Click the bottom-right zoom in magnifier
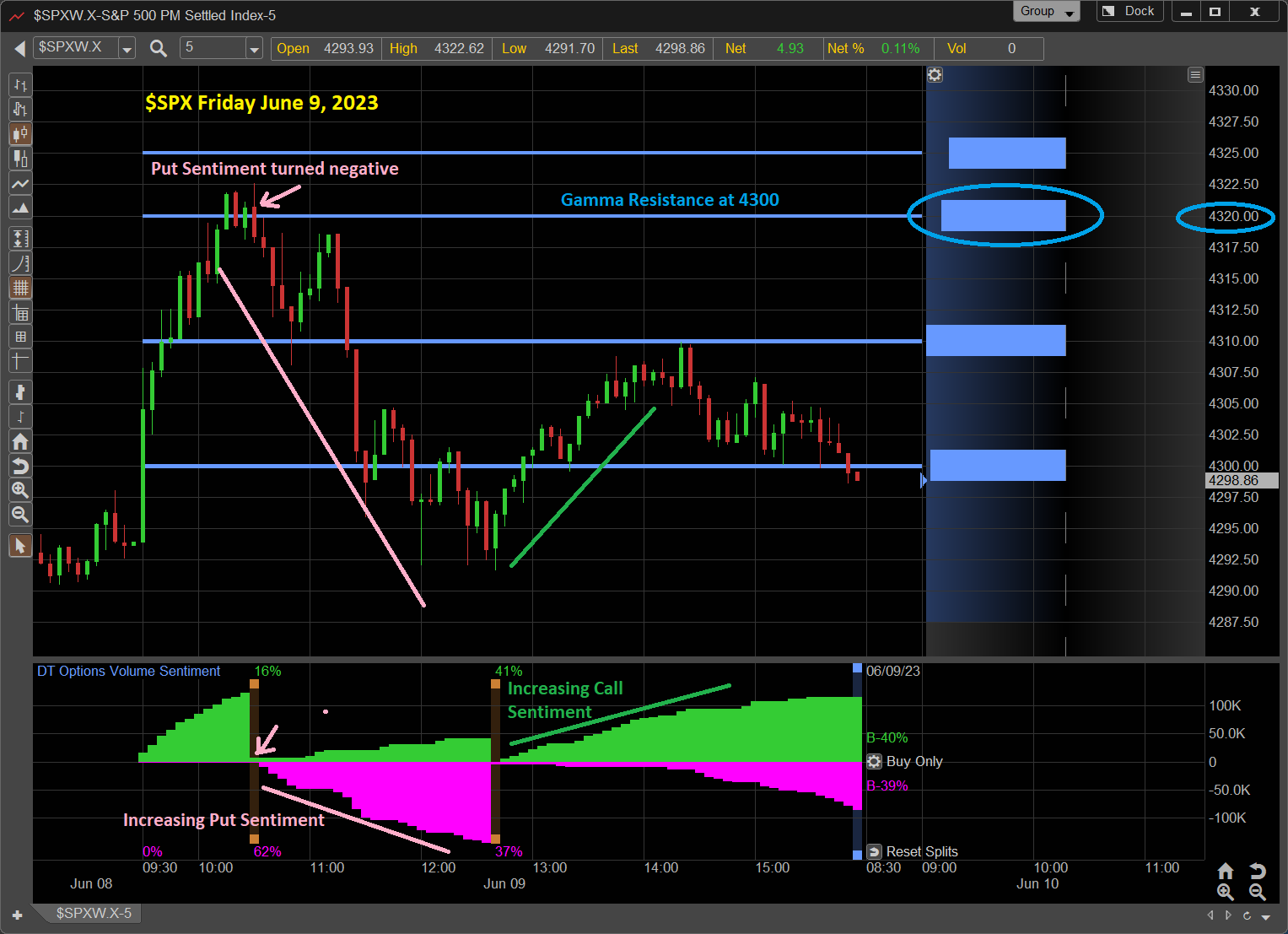 click(x=1226, y=892)
